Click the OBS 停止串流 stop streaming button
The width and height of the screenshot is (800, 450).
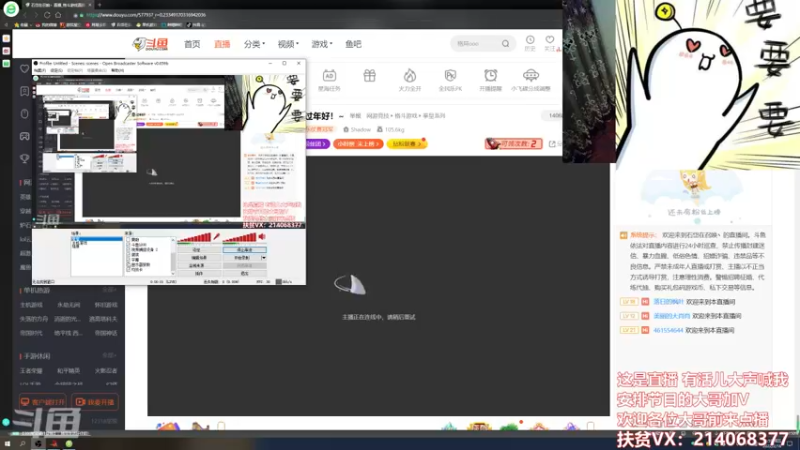pyautogui.click(x=244, y=250)
